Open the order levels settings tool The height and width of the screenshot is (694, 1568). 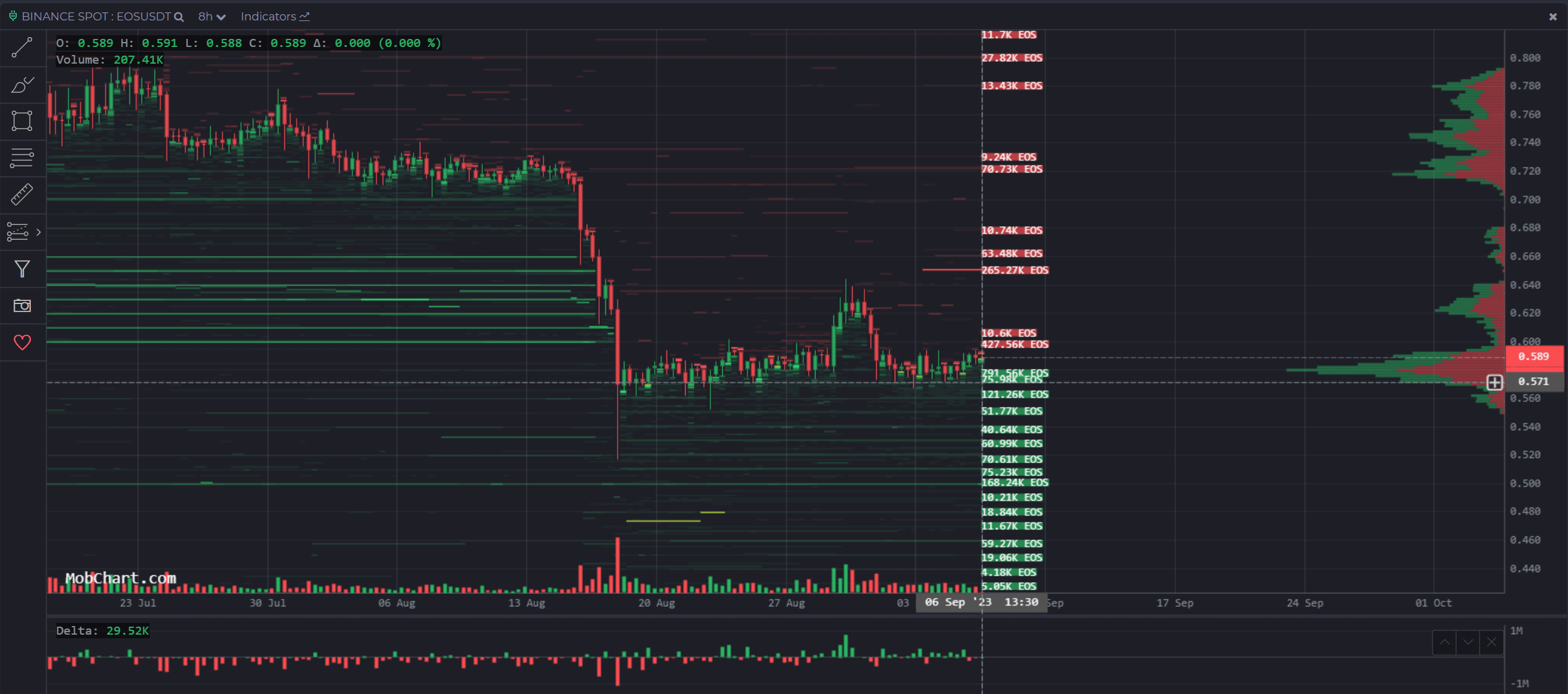(17, 232)
